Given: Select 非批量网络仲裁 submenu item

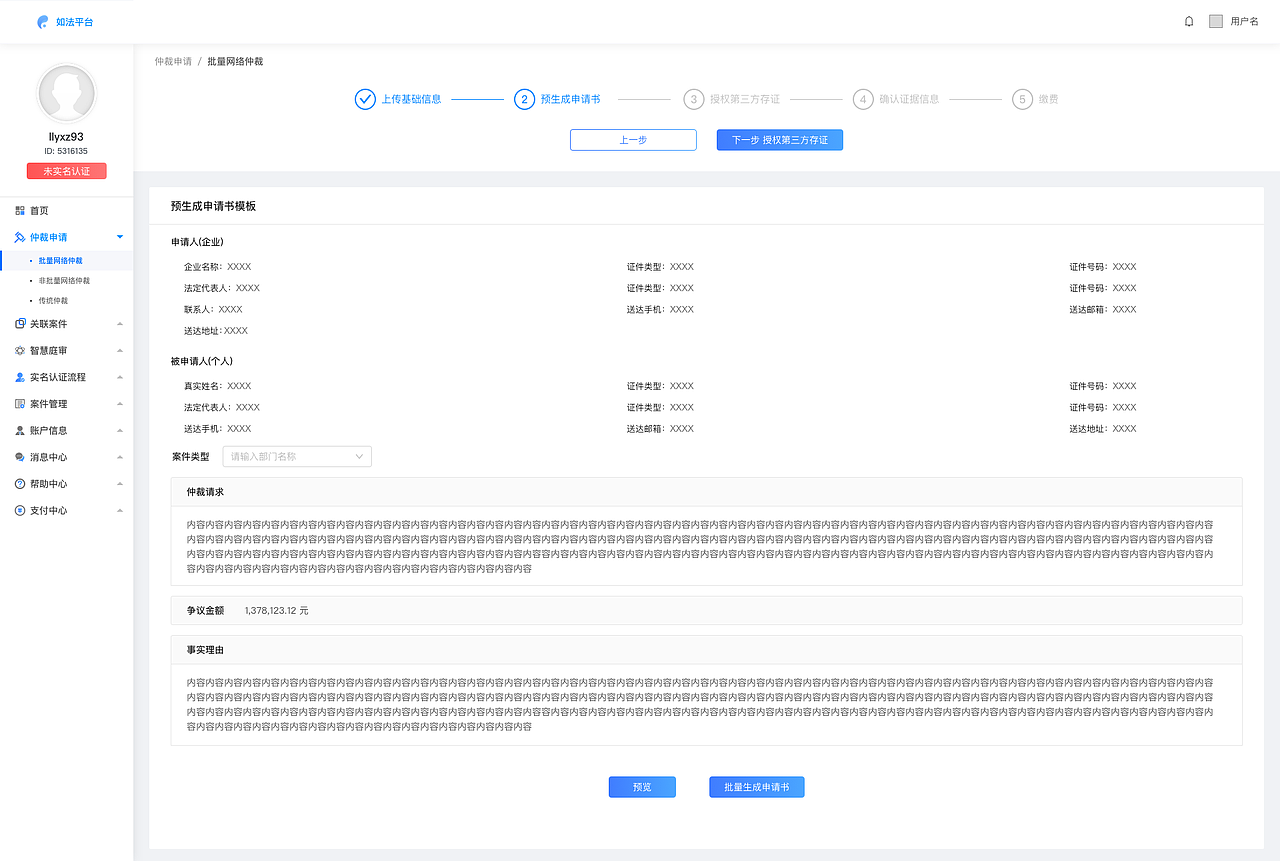Looking at the screenshot, I should click(x=64, y=280).
